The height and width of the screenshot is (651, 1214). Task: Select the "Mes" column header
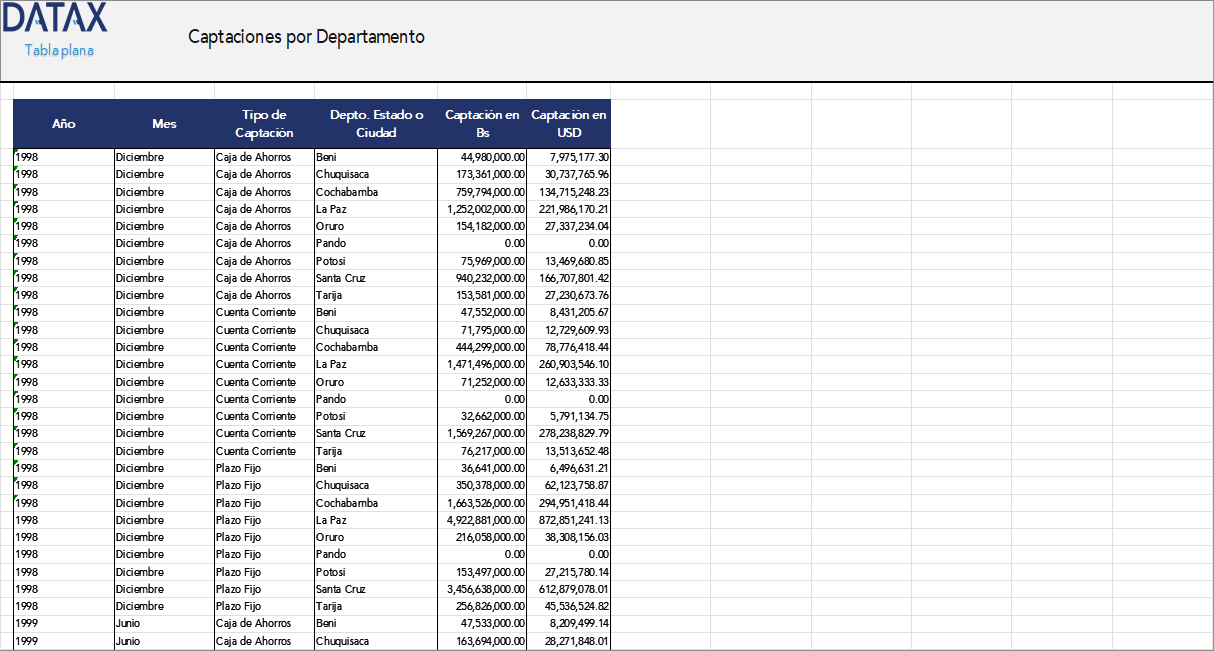(x=163, y=123)
